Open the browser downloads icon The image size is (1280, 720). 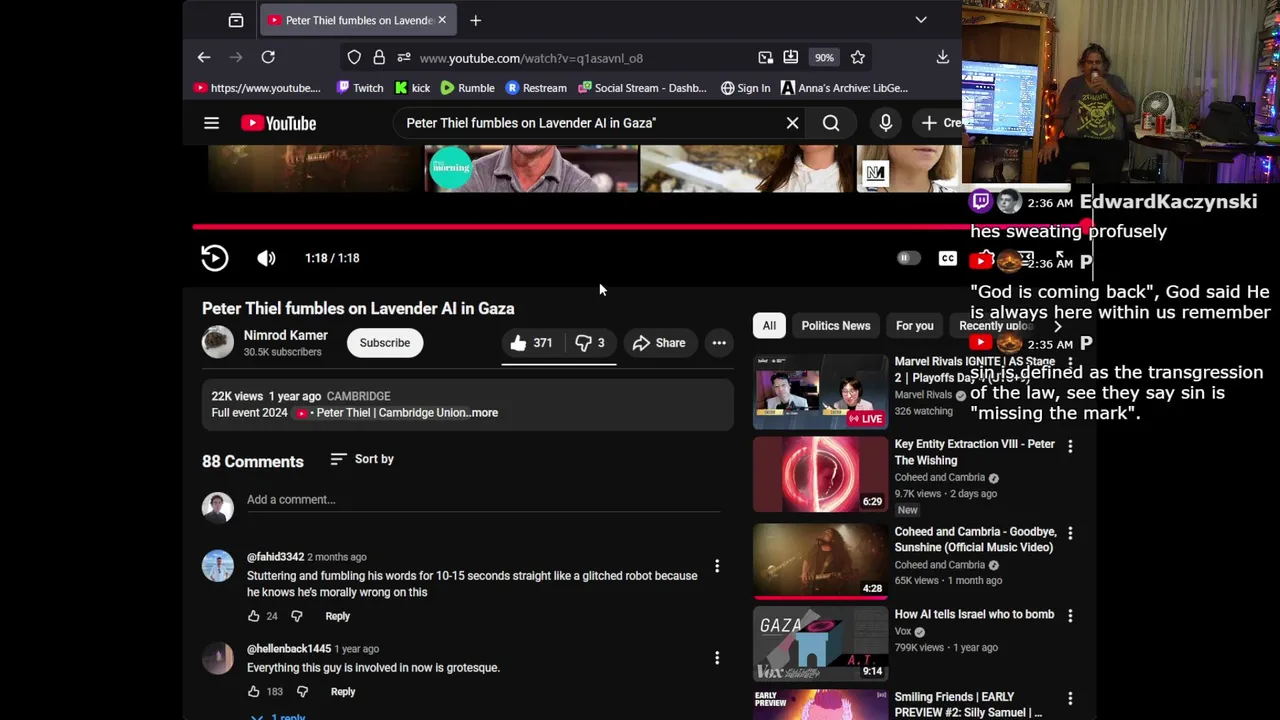pos(942,58)
